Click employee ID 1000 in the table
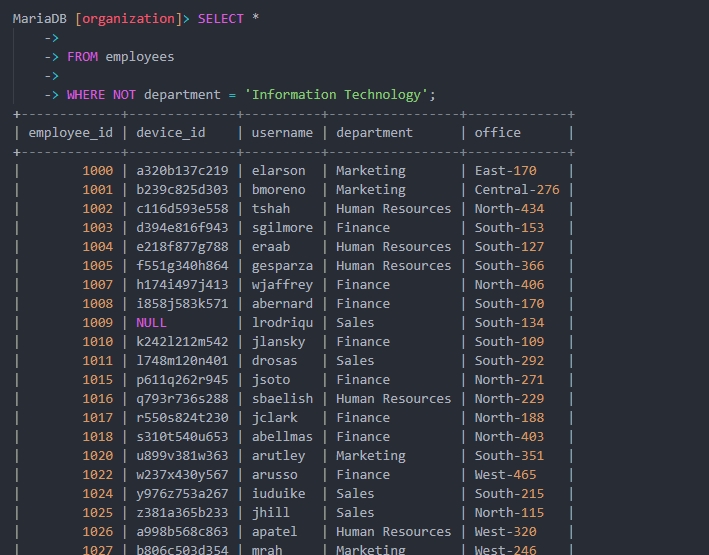709x555 pixels. pyautogui.click(x=98, y=171)
